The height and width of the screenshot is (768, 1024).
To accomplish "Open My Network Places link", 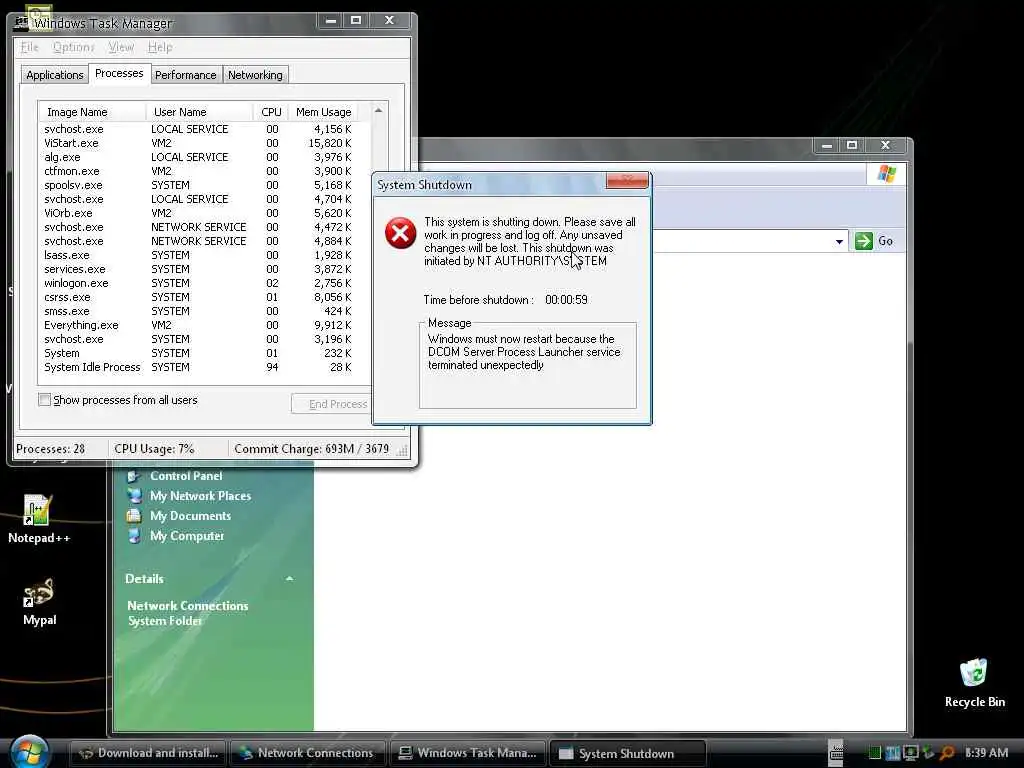I will click(200, 496).
